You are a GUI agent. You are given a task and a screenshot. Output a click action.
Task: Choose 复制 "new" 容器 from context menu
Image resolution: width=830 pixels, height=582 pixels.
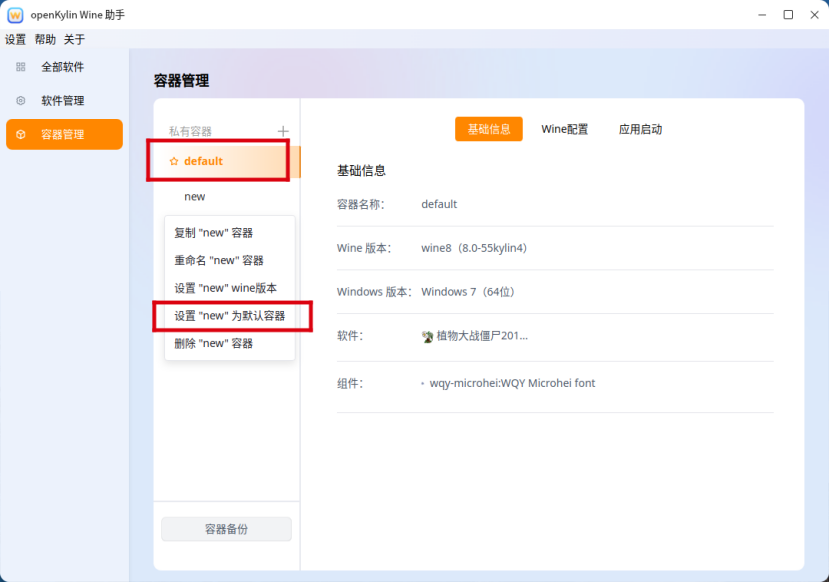(214, 233)
